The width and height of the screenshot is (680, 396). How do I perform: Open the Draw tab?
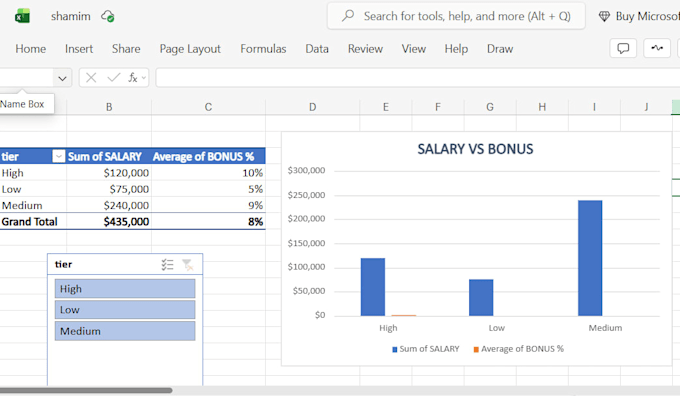click(x=500, y=49)
